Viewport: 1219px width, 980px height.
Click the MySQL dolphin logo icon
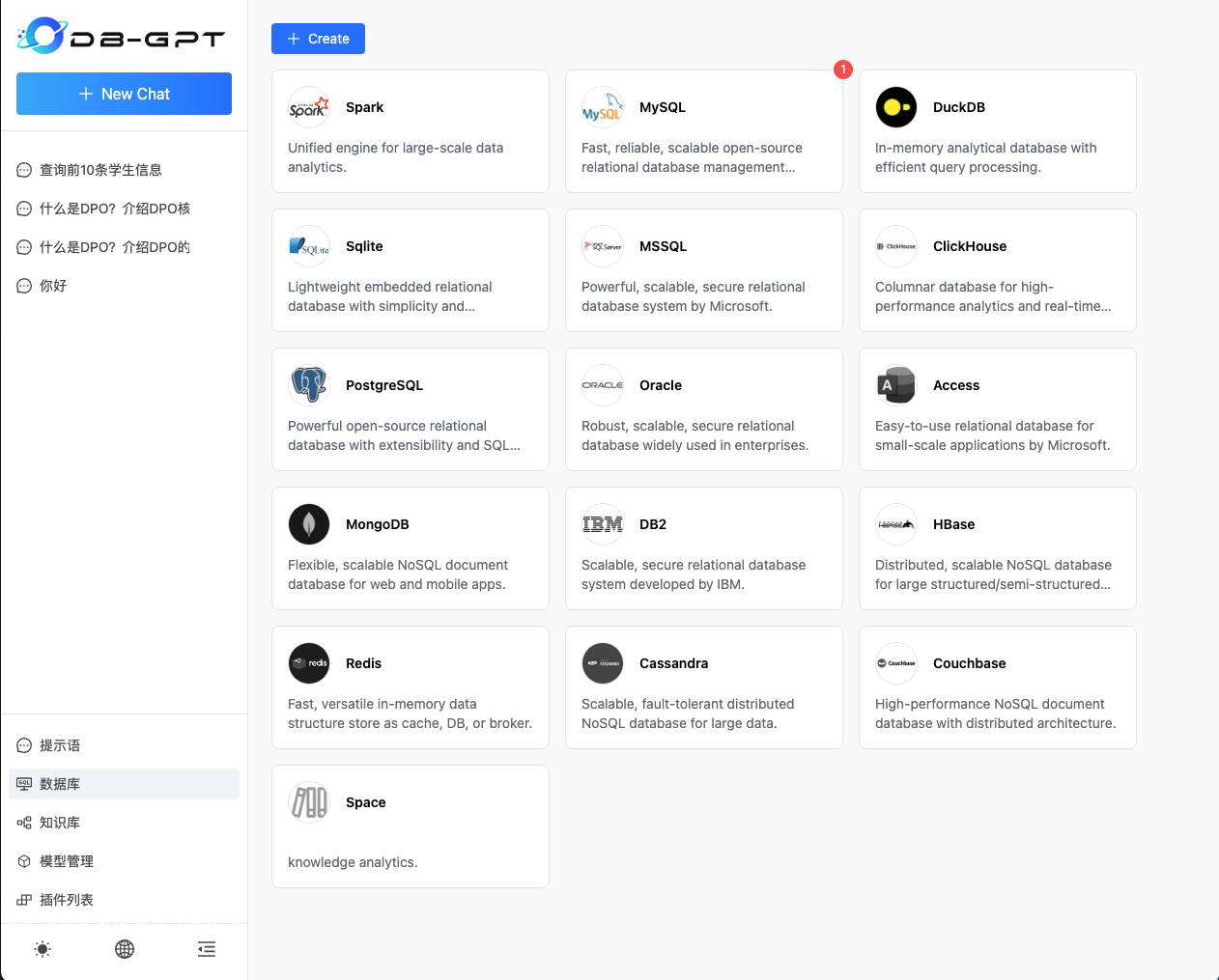click(x=603, y=107)
